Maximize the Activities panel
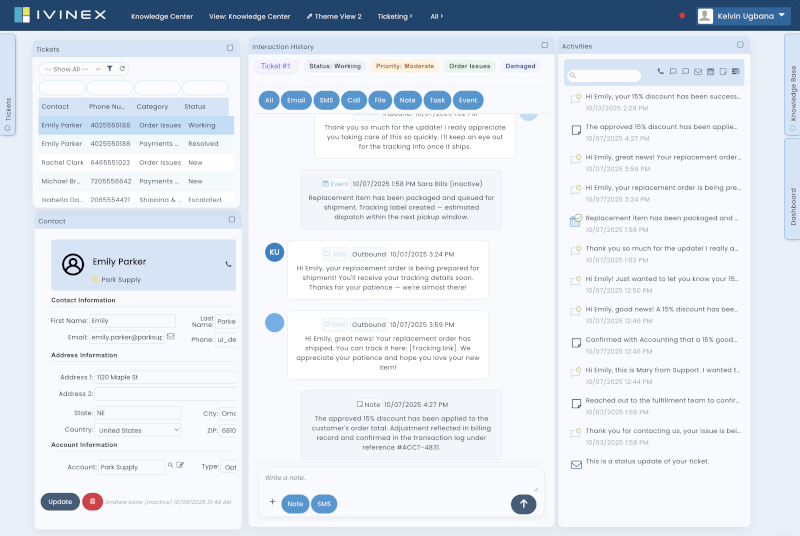Screen dimensions: 800x536 tap(740, 45)
